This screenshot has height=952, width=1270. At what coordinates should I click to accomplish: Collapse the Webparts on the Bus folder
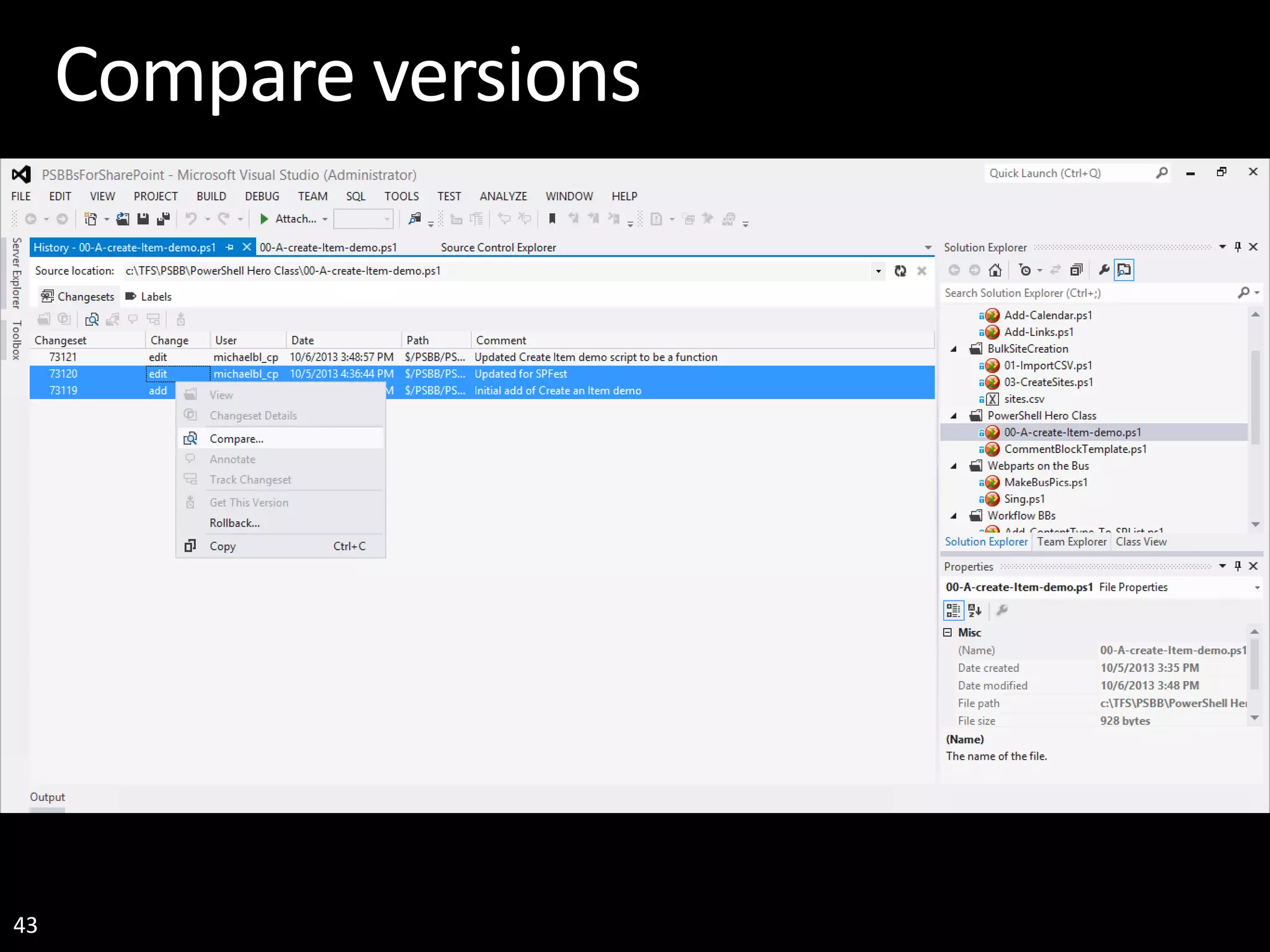coord(954,466)
